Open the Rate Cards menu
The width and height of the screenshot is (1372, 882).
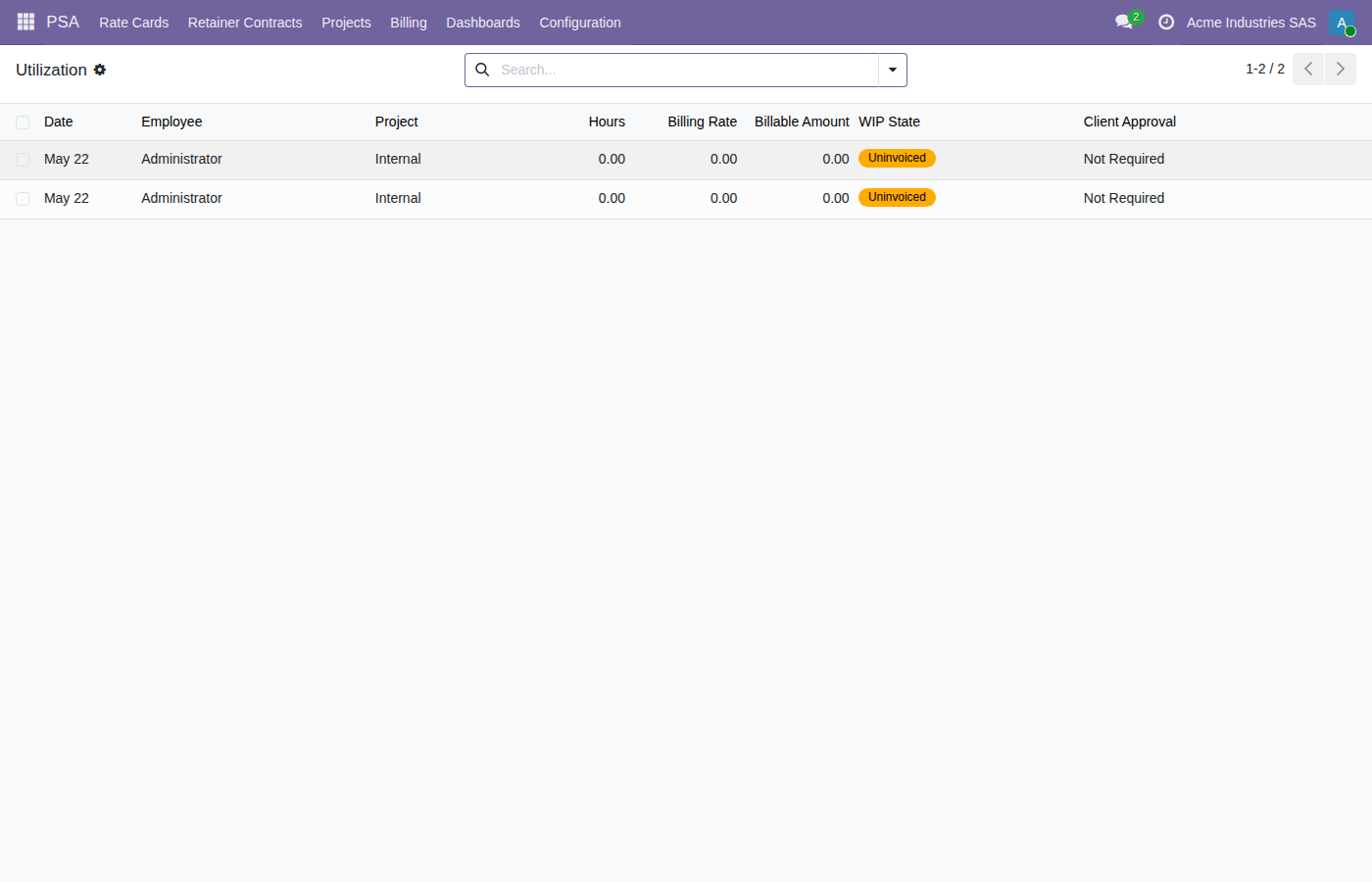133,23
